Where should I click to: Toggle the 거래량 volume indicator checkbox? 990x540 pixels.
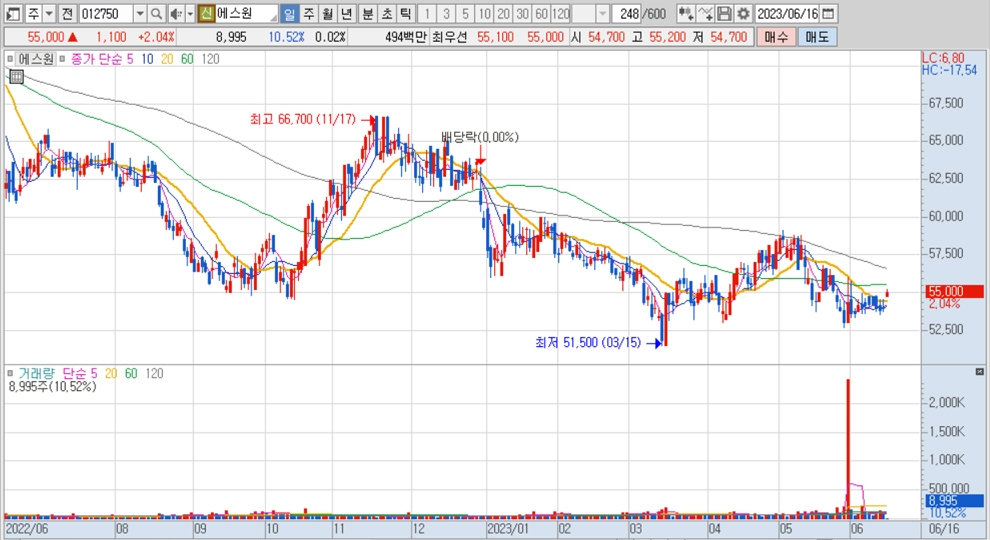click(x=12, y=373)
